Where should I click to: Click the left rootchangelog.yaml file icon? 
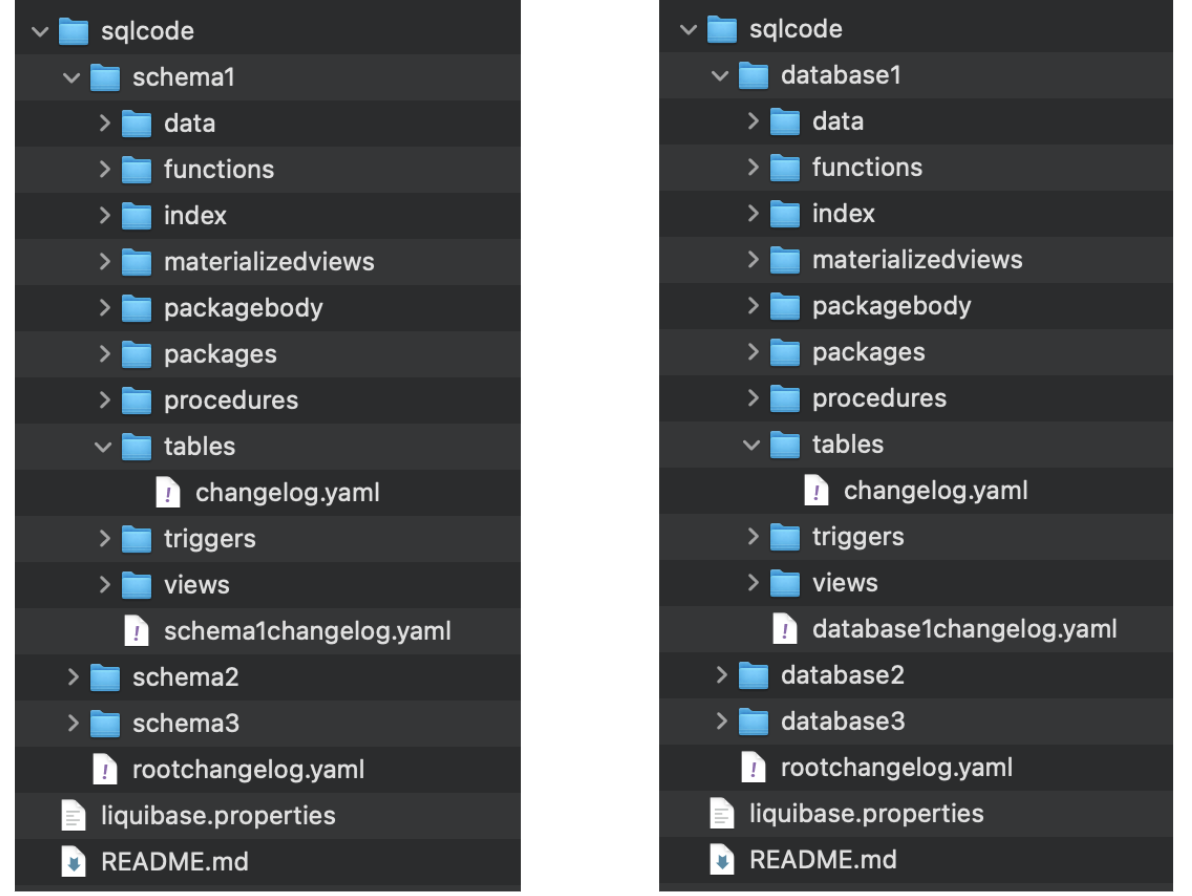105,769
